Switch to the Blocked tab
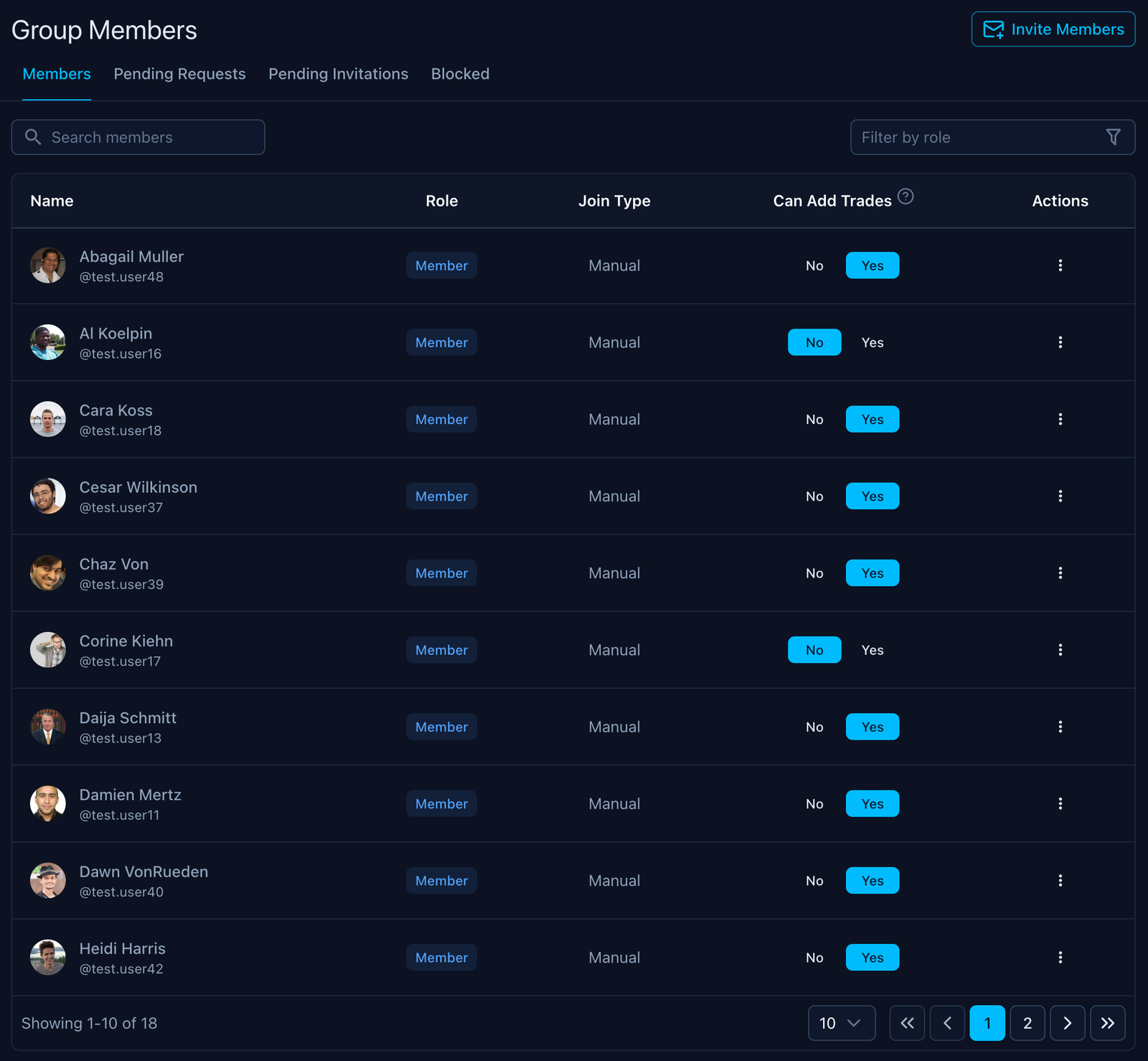This screenshot has width=1148, height=1061. click(x=460, y=74)
